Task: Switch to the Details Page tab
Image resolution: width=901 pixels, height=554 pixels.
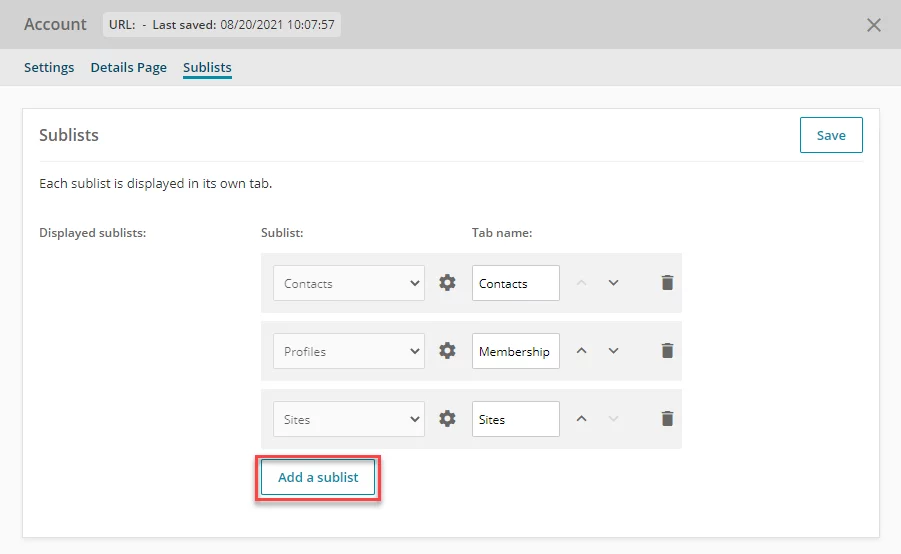Action: tap(129, 67)
